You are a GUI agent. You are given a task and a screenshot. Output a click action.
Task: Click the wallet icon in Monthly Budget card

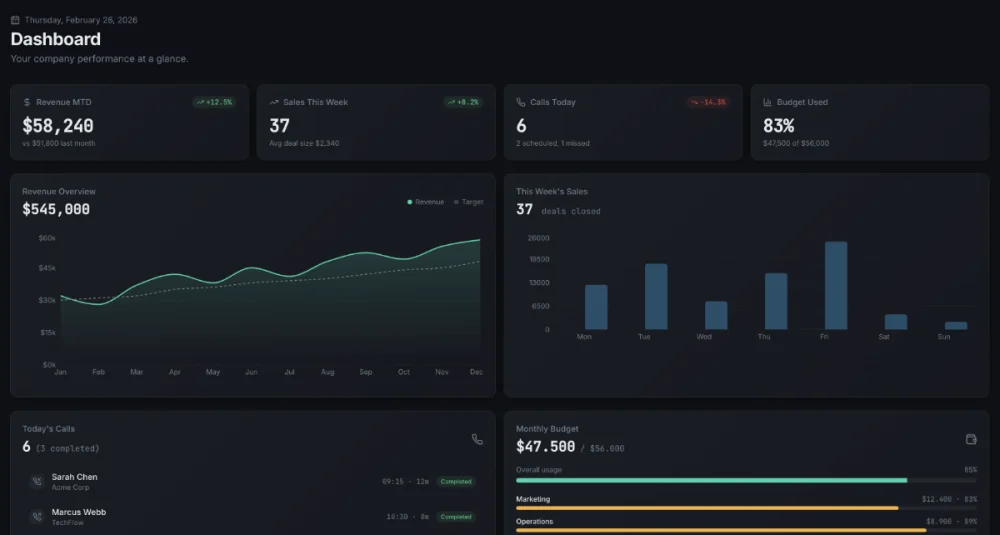click(x=971, y=439)
